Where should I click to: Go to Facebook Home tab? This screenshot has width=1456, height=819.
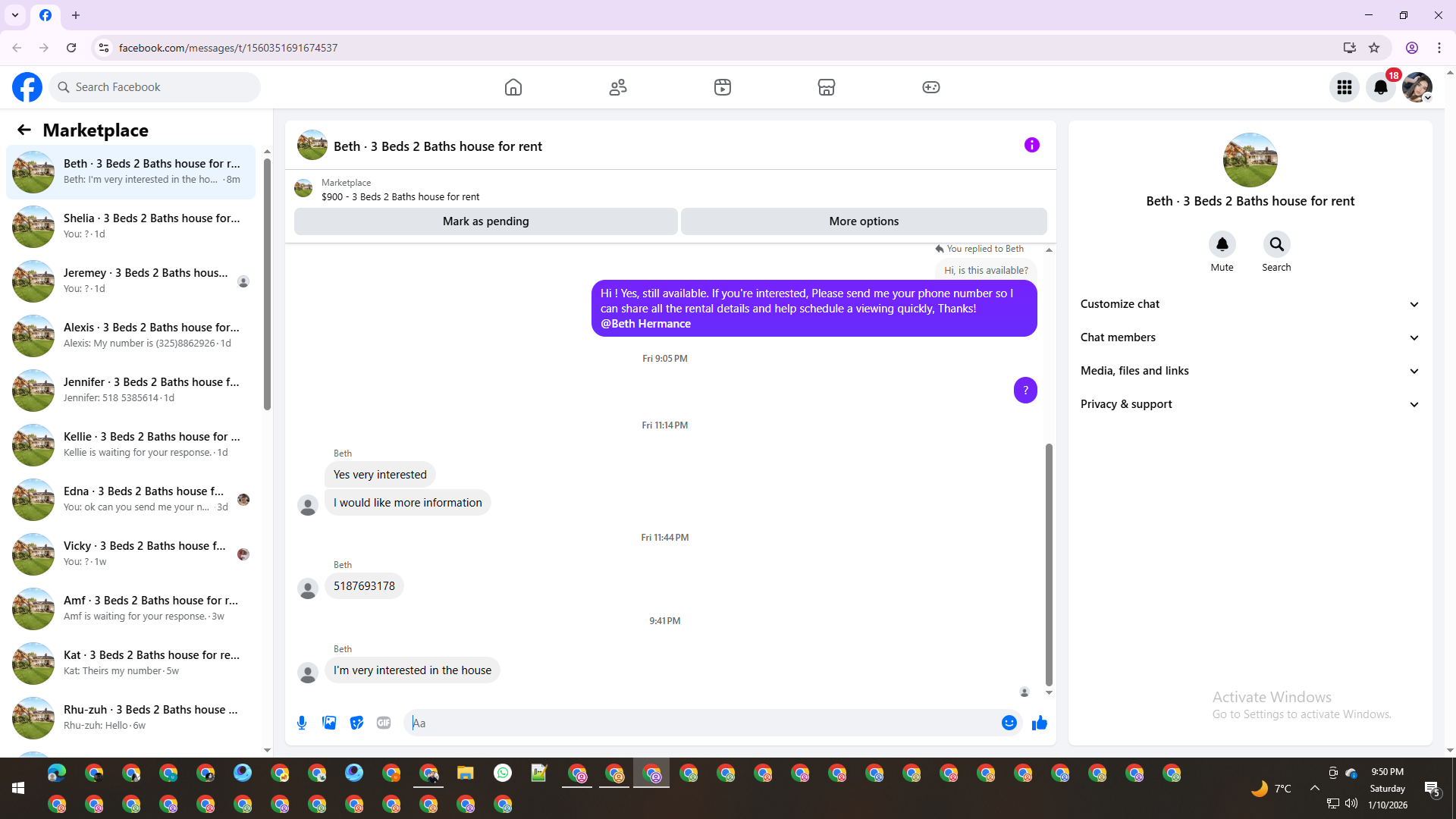click(513, 87)
